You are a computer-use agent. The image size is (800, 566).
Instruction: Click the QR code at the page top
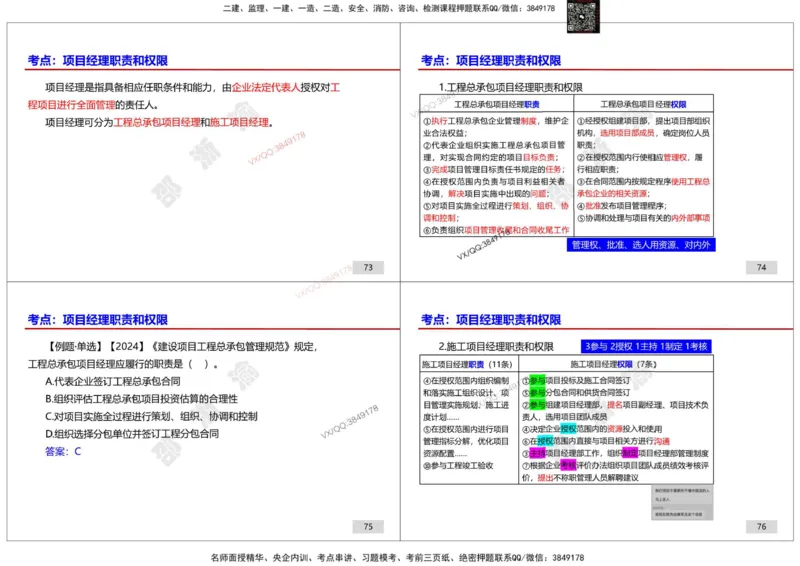click(x=583, y=16)
